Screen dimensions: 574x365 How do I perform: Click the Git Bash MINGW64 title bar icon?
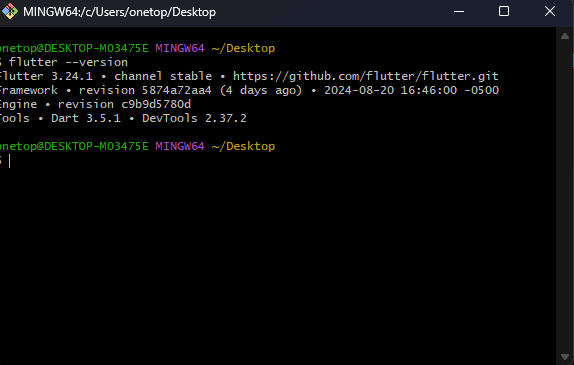click(10, 11)
